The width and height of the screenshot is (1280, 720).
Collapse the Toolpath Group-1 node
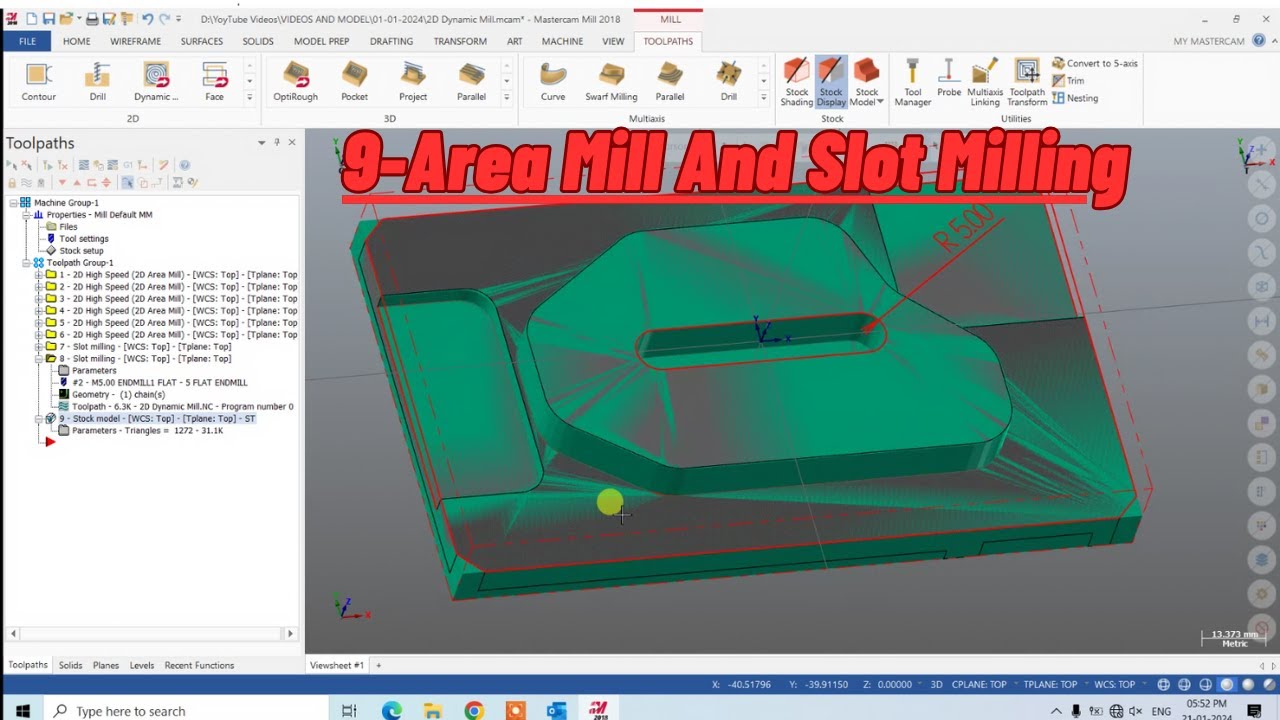27,263
